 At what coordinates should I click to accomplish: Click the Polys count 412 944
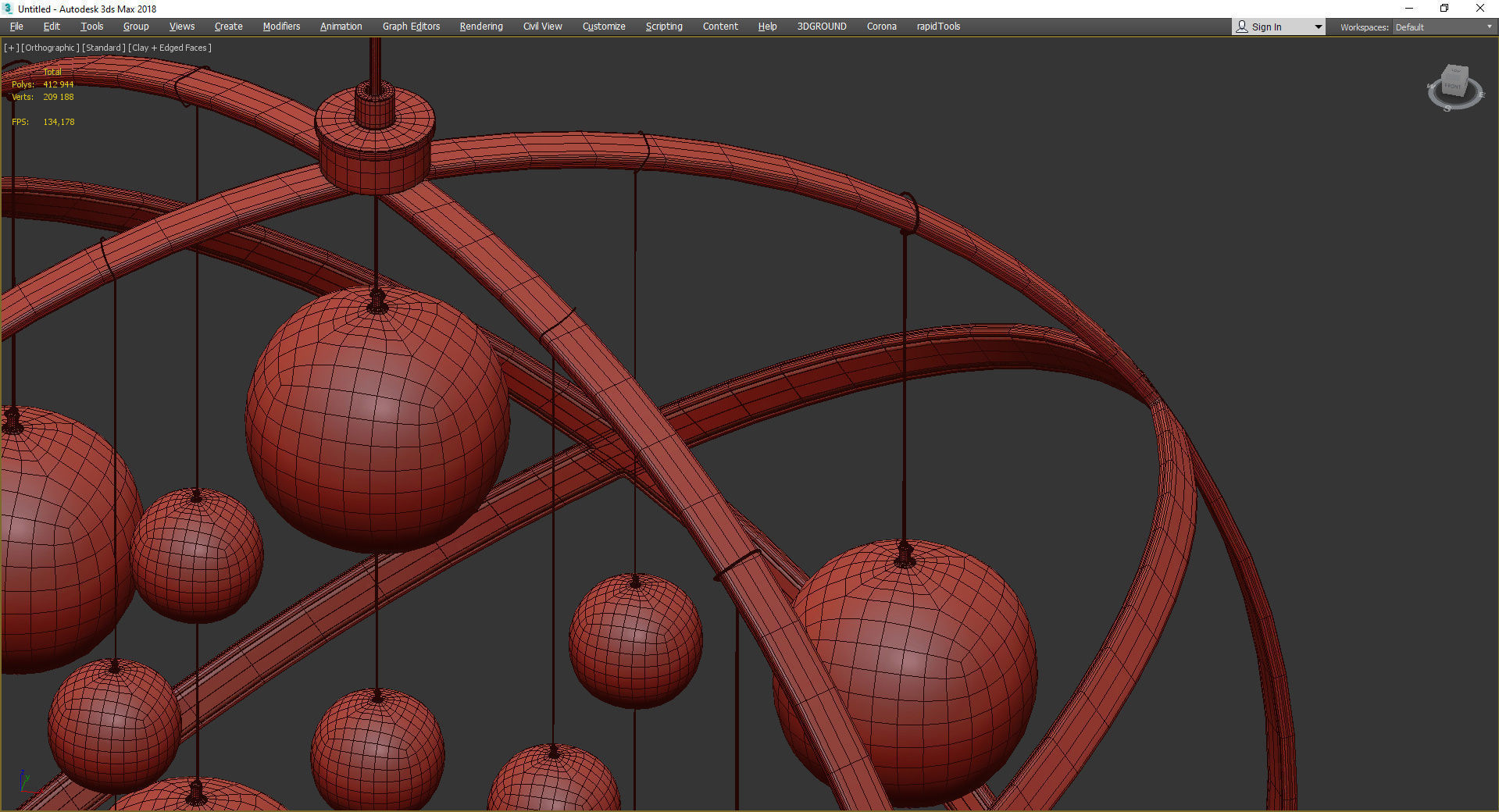(59, 84)
